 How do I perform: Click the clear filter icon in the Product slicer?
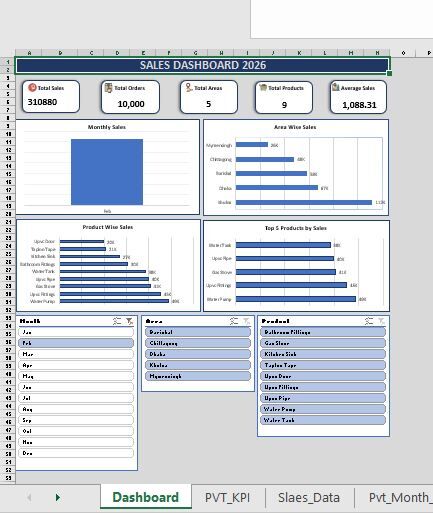pyautogui.click(x=381, y=321)
